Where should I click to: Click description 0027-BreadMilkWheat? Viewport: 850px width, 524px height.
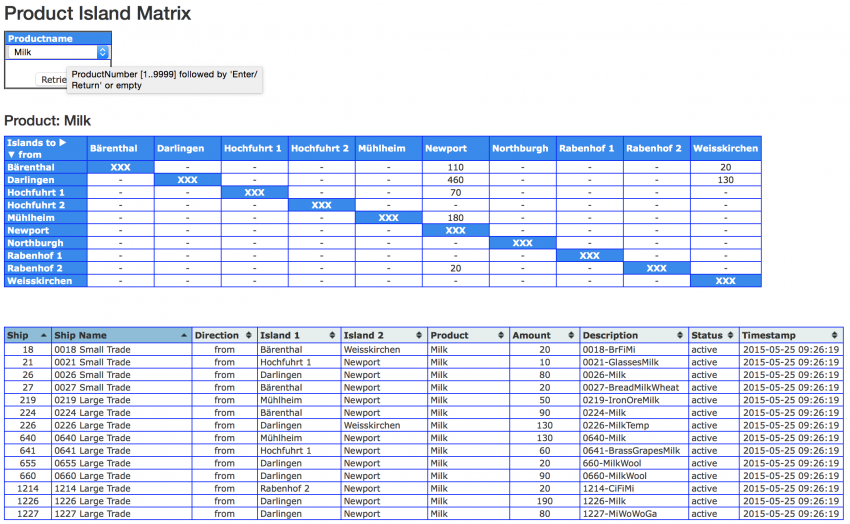(631, 387)
